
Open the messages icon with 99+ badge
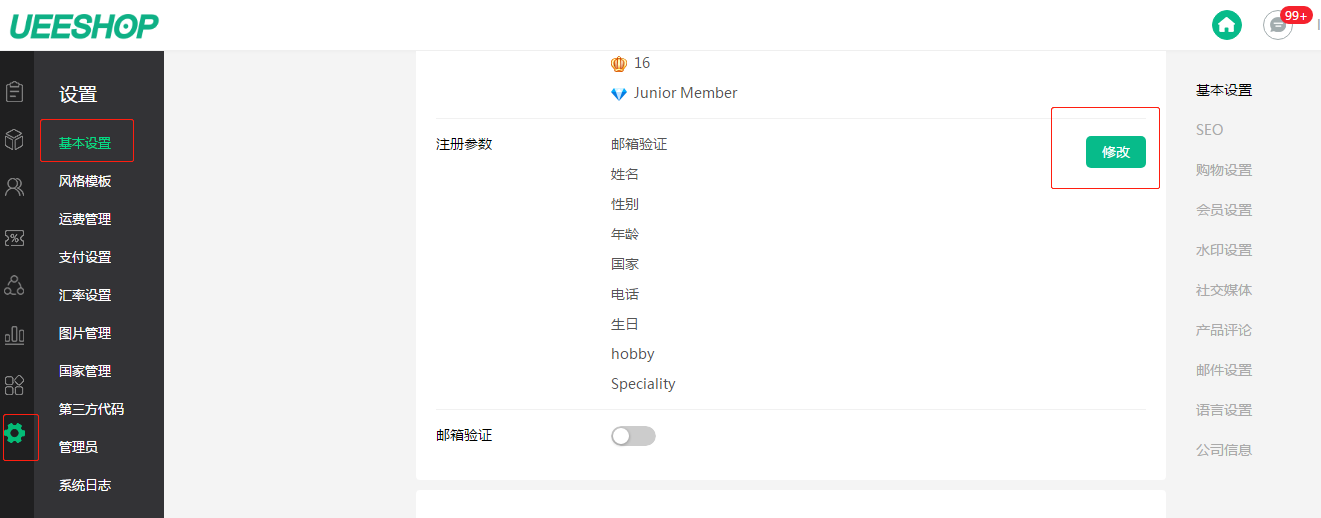point(1278,25)
